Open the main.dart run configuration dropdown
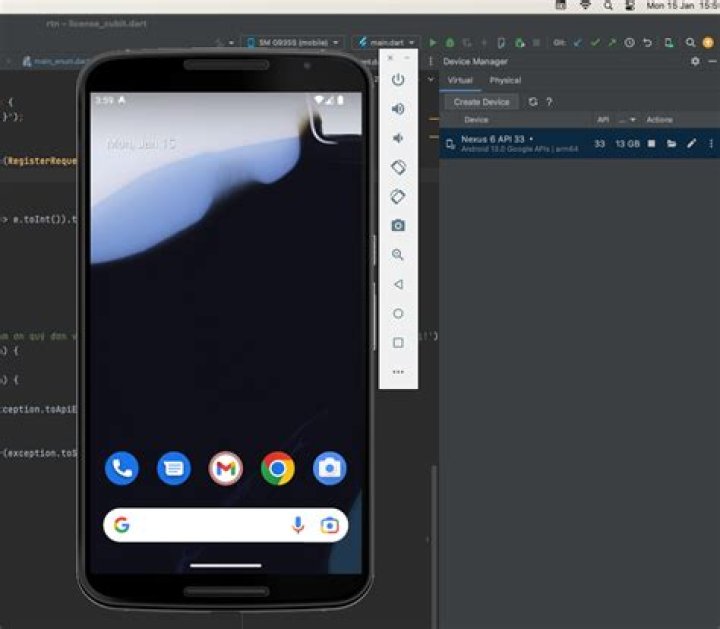720x629 pixels. [x=386, y=43]
